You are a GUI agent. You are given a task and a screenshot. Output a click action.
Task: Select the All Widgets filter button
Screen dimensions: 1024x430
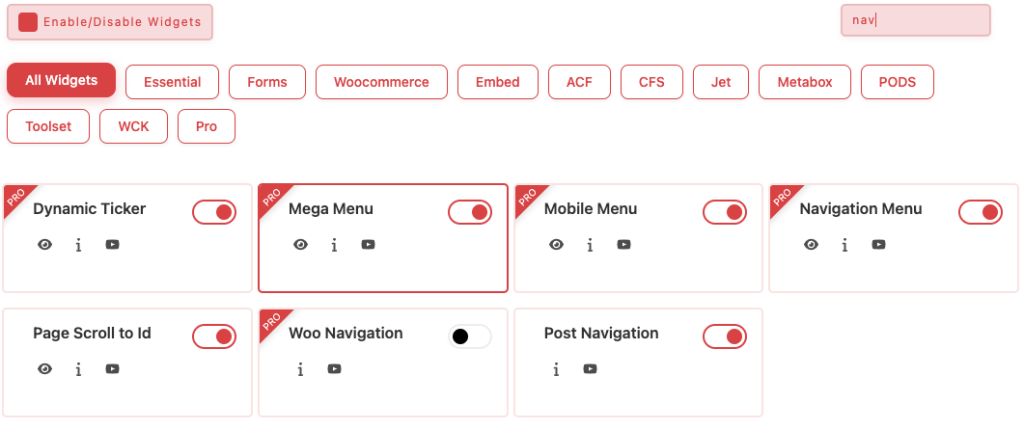click(61, 81)
